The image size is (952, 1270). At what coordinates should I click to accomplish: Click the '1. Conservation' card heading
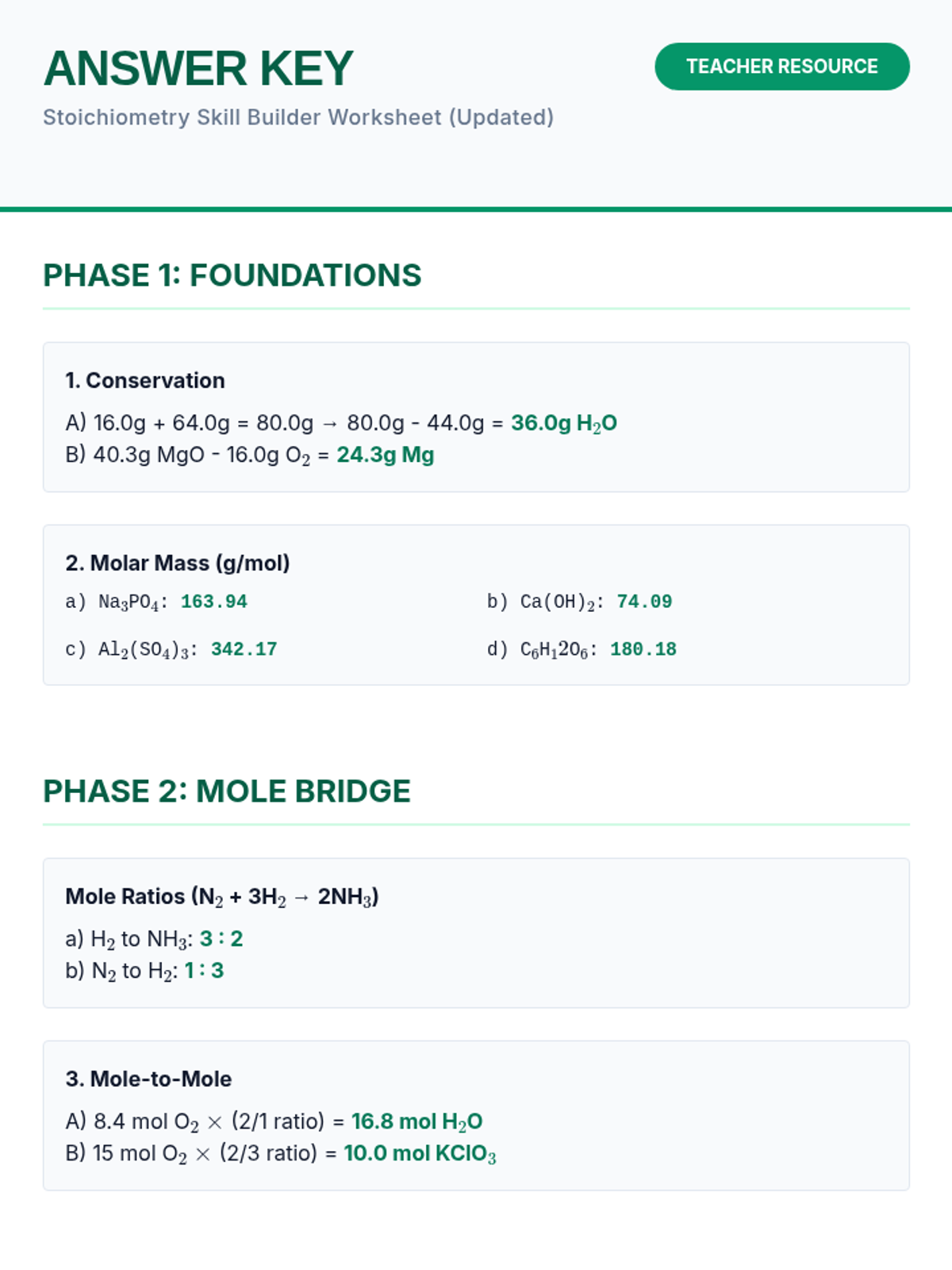pos(145,381)
